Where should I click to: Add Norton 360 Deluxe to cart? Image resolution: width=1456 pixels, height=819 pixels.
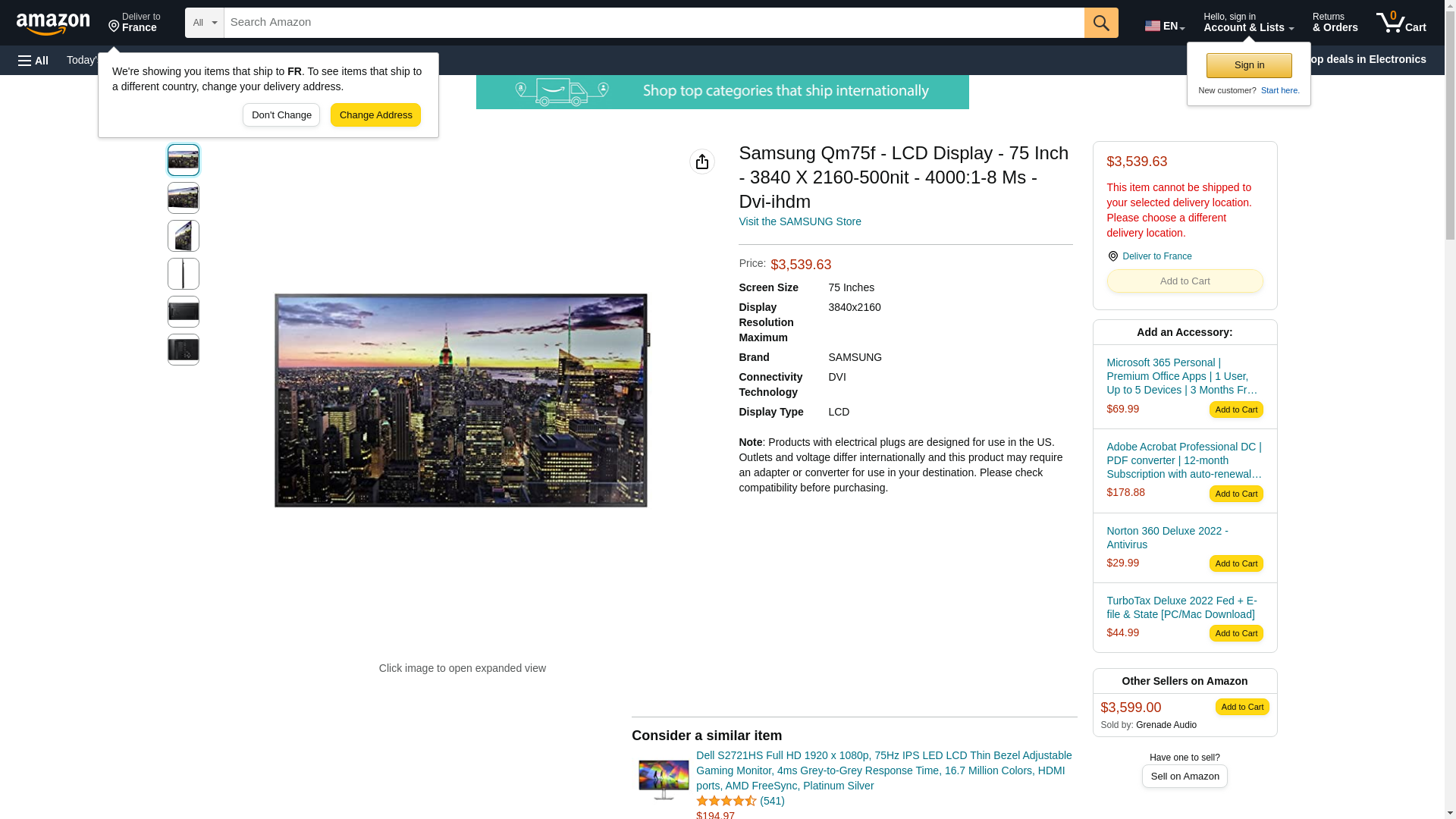coord(1235,563)
